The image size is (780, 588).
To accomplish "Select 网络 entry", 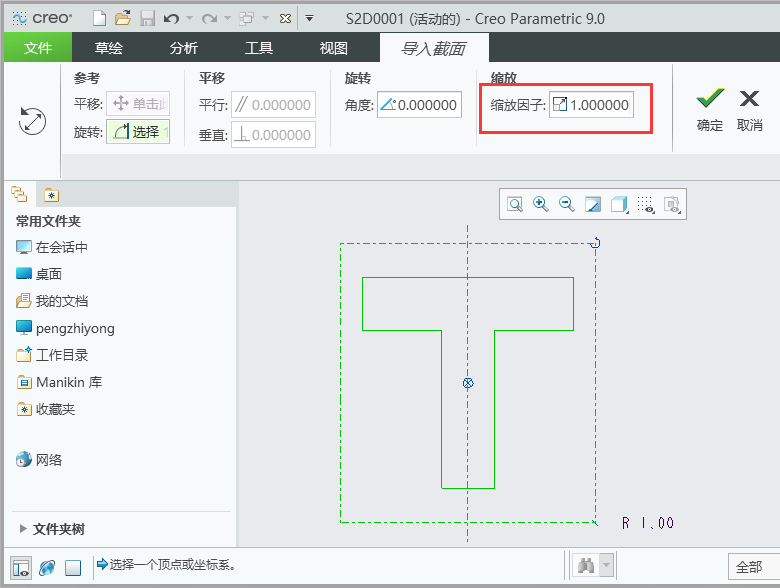I will tap(39, 460).
